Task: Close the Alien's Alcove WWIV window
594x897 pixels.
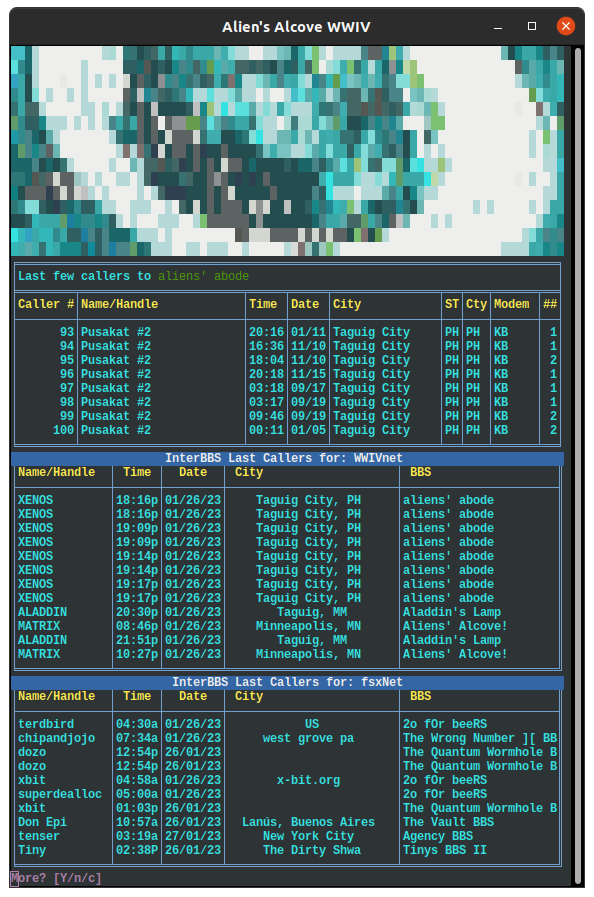Action: pos(565,26)
